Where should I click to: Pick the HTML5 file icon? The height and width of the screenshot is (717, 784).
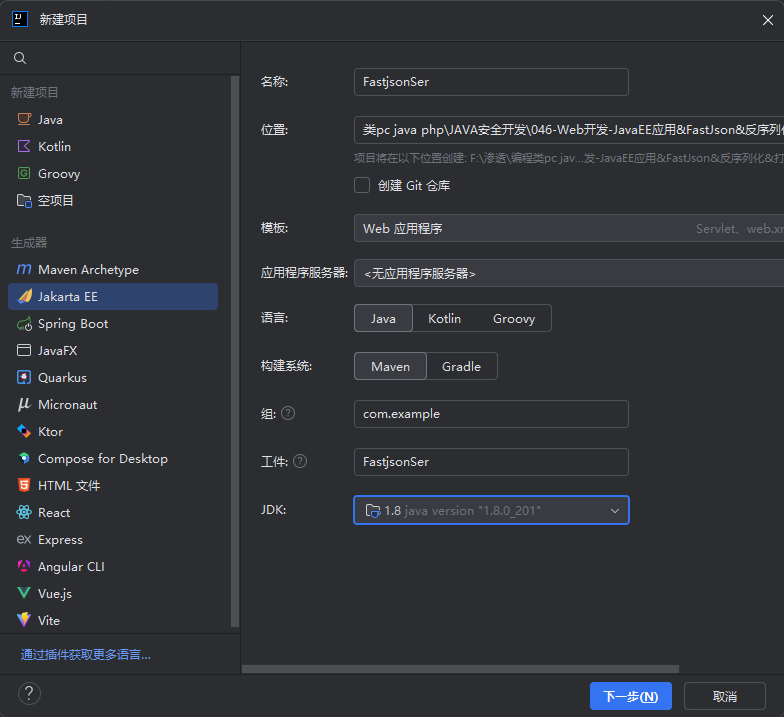[x=24, y=485]
